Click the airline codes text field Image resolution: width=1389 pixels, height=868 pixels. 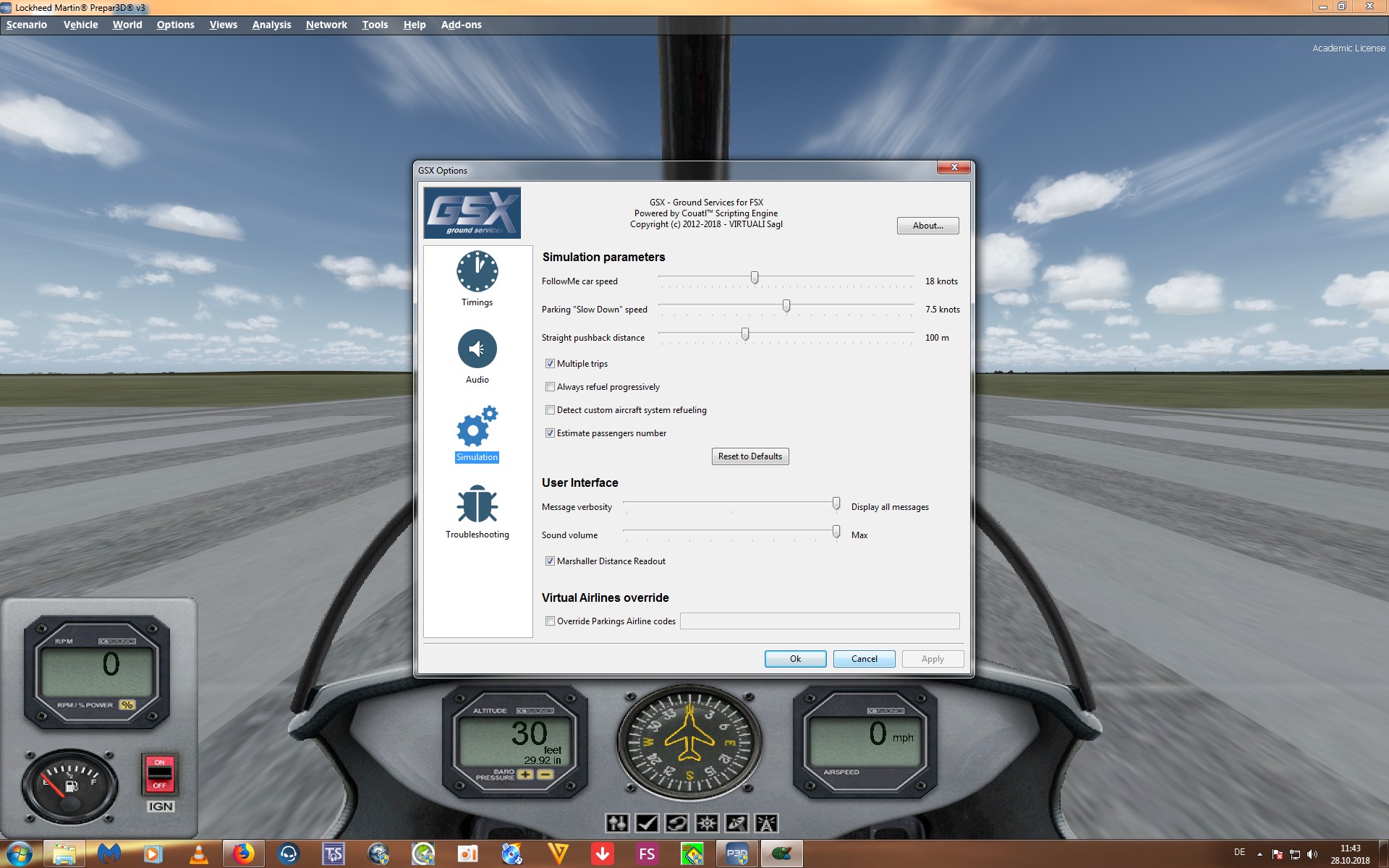tap(819, 621)
